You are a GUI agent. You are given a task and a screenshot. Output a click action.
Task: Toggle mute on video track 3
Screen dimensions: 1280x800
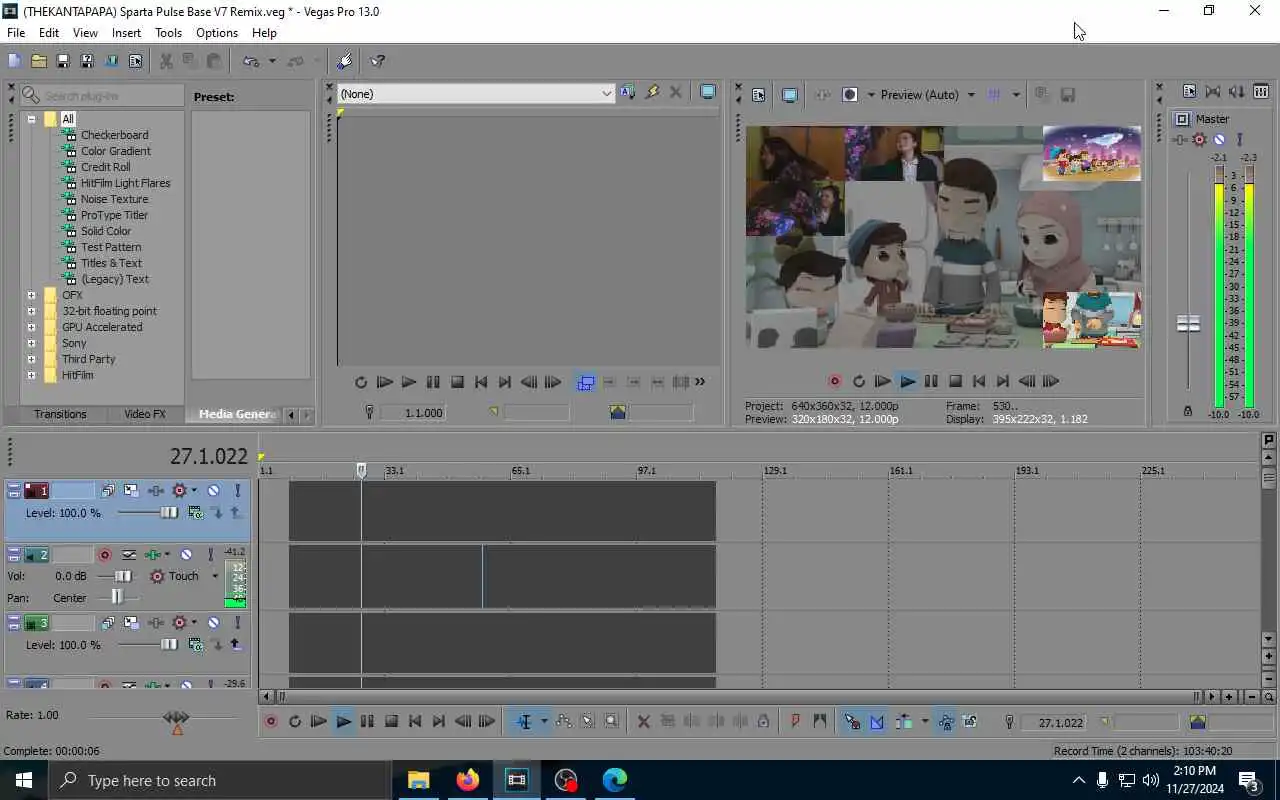[213, 622]
